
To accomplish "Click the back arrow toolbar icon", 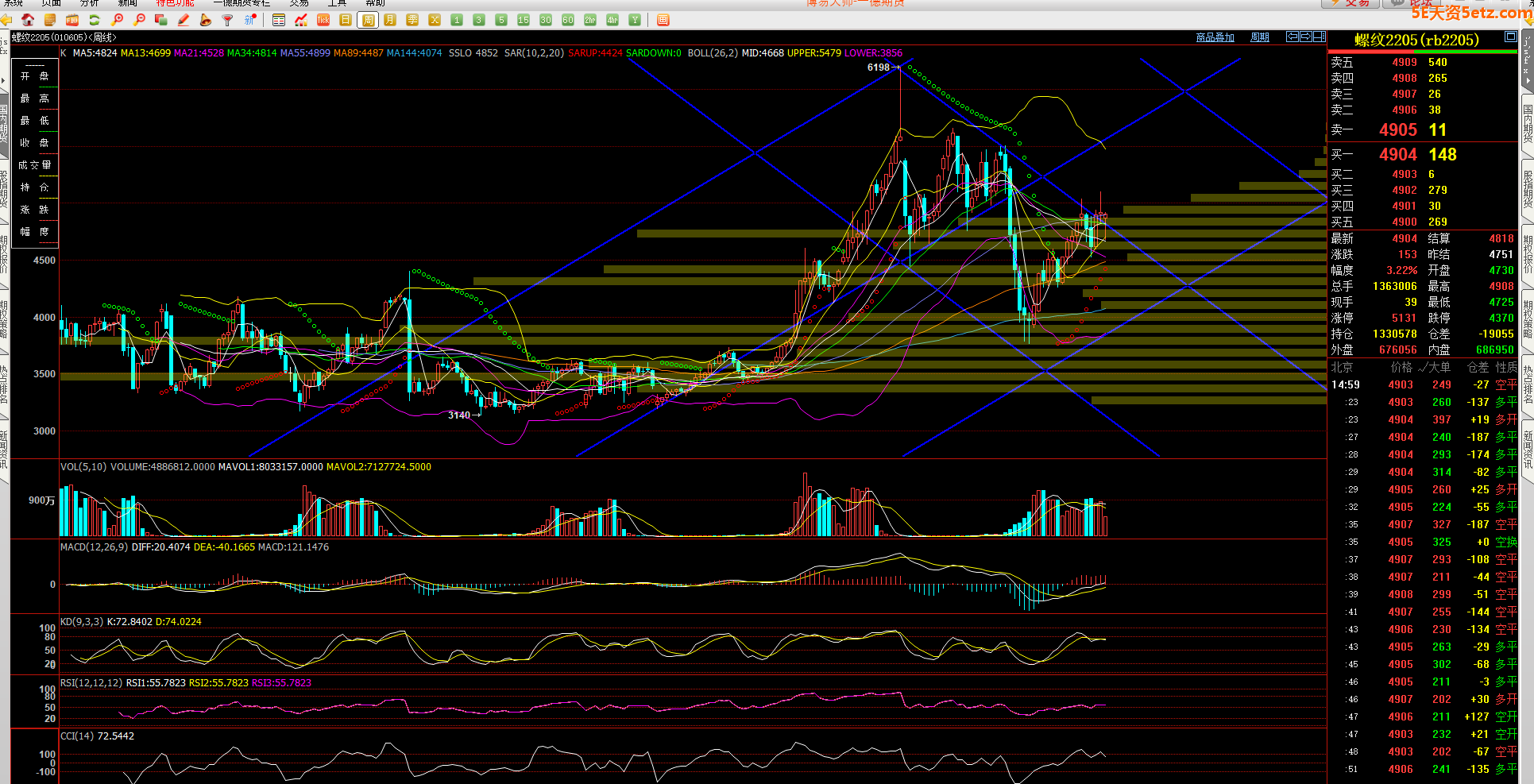I will [6, 20].
